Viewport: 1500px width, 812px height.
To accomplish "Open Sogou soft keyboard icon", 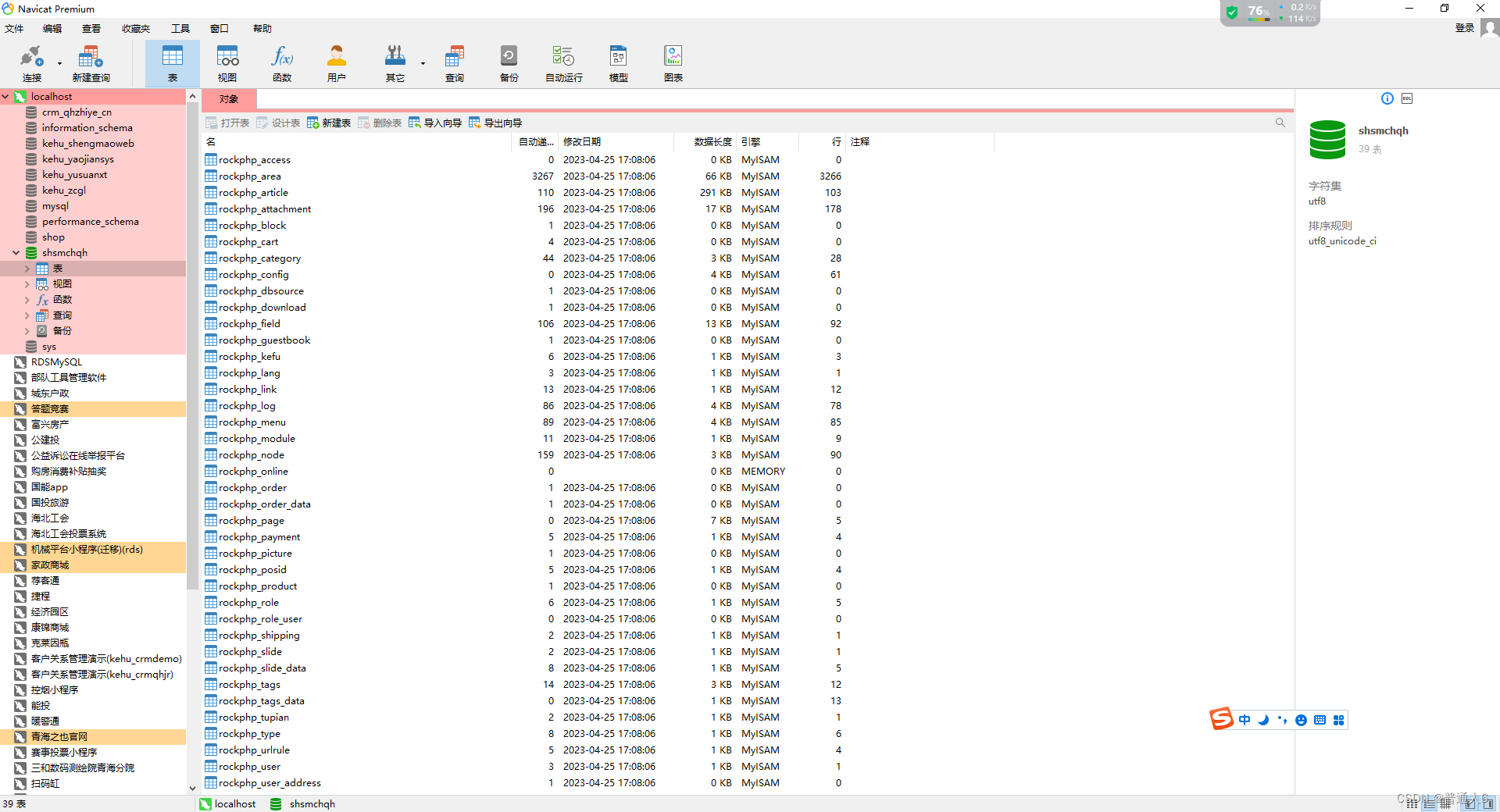I will click(x=1320, y=720).
